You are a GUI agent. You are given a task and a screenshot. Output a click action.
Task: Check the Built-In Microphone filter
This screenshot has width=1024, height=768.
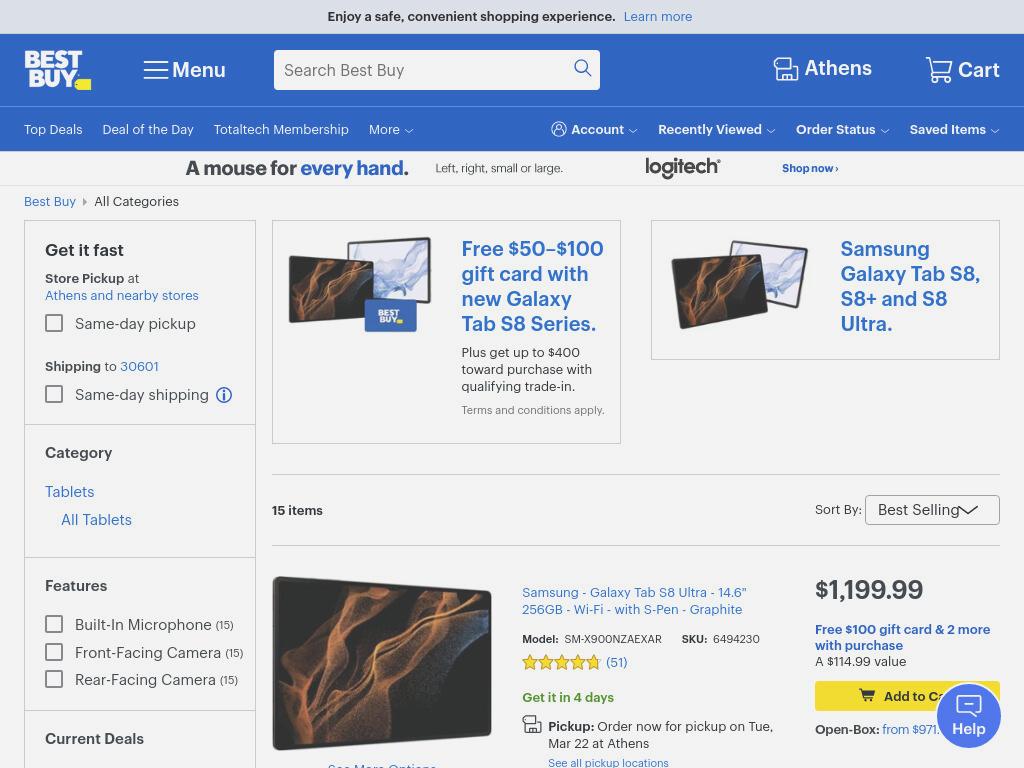(54, 624)
